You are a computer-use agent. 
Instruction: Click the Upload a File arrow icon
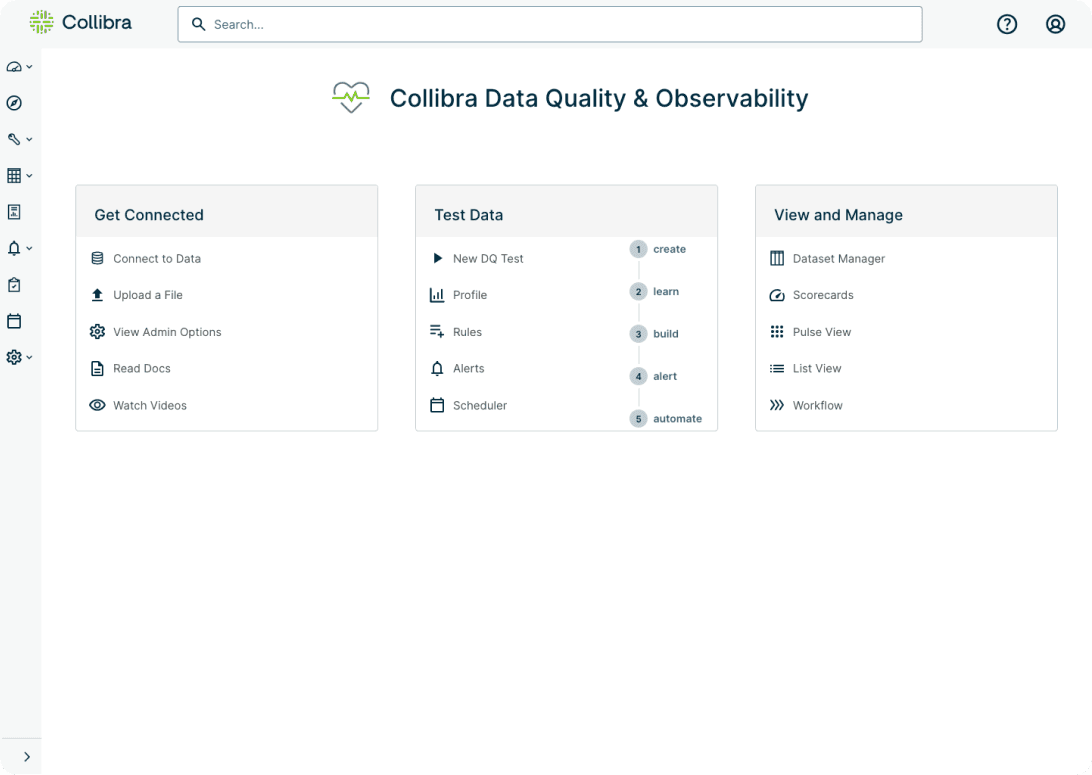pos(98,295)
